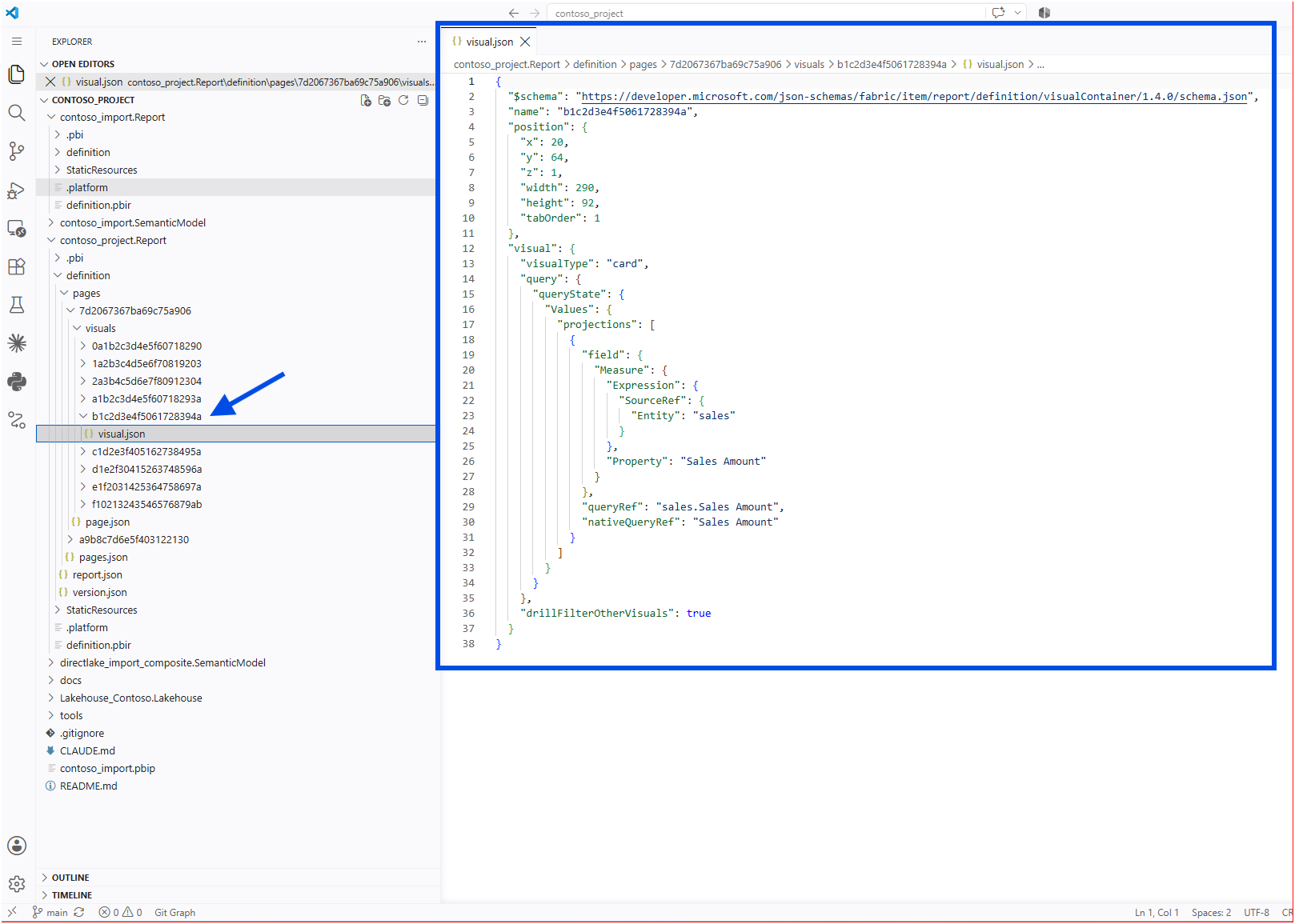Click the main branch in status bar
Image resolution: width=1295 pixels, height=924 pixels.
pos(50,912)
